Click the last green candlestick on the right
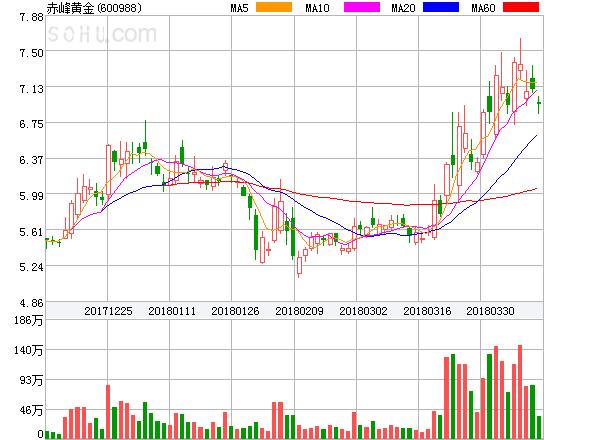 click(x=539, y=103)
